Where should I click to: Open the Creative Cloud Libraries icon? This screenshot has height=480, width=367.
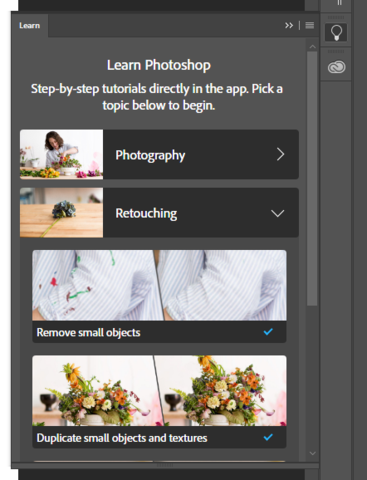(336, 67)
